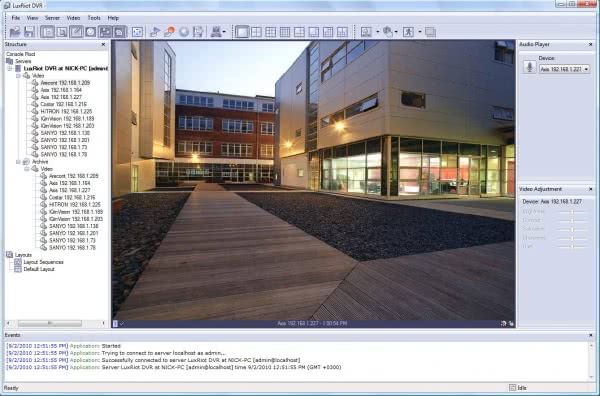
Task: Choose the 3x3 grid layout icon
Action: [x=271, y=32]
